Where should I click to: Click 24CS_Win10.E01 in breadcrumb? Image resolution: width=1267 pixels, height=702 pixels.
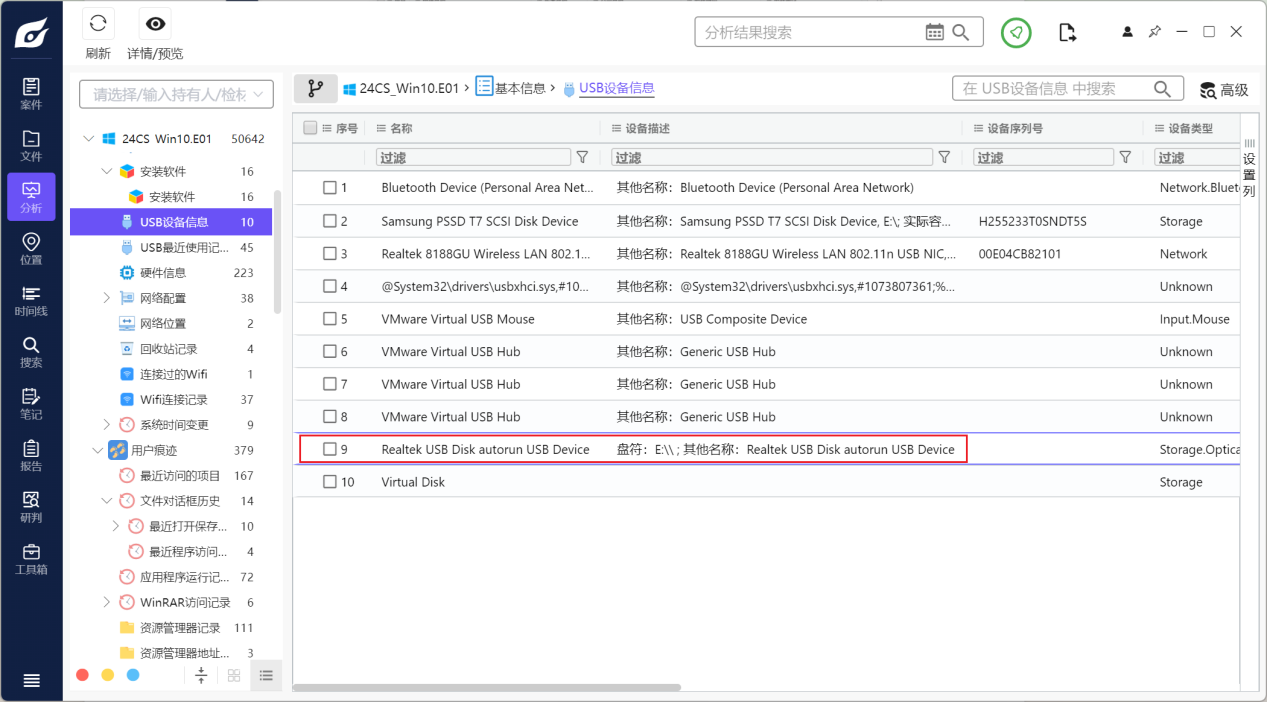click(408, 88)
